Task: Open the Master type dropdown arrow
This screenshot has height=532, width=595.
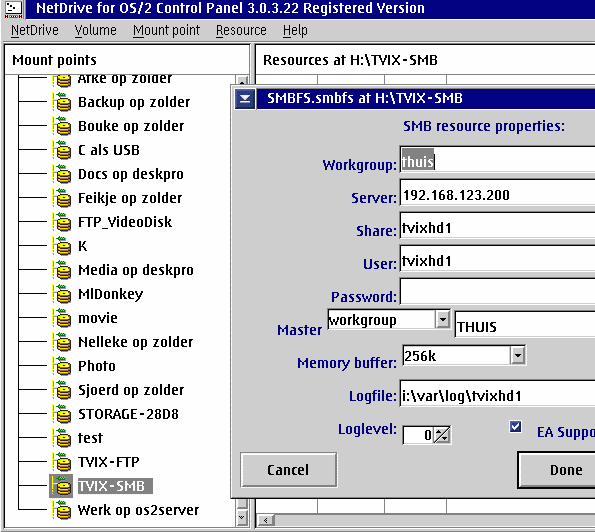Action: tap(442, 320)
